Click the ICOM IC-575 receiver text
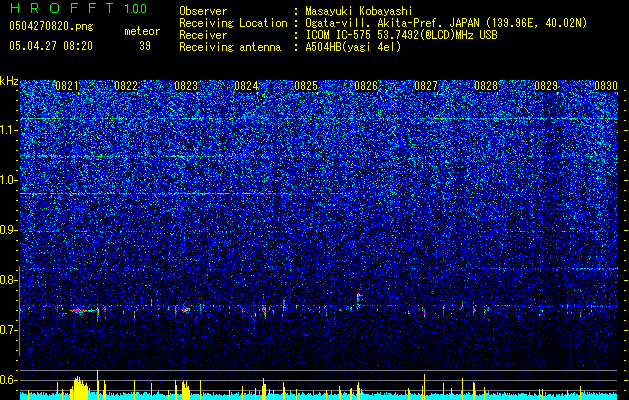Image resolution: width=629 pixels, height=400 pixels. [x=401, y=35]
